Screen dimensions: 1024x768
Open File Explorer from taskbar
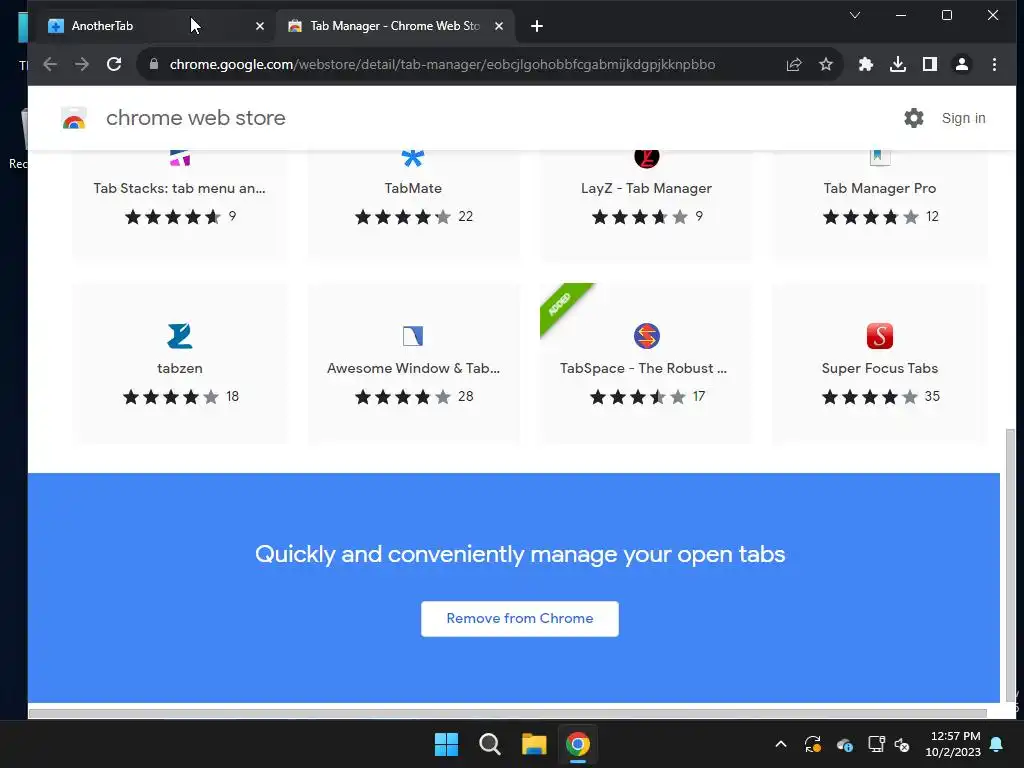pos(534,744)
